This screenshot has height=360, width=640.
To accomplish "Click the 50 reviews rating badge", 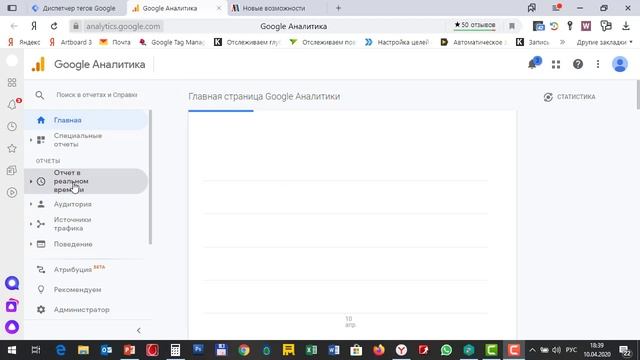I will pos(474,25).
